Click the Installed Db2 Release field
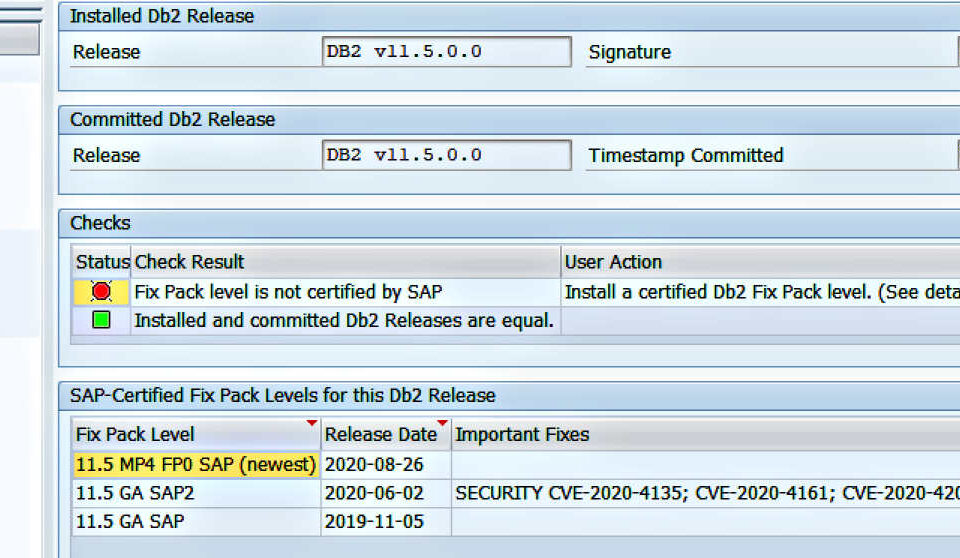The width and height of the screenshot is (960, 558). (446, 51)
